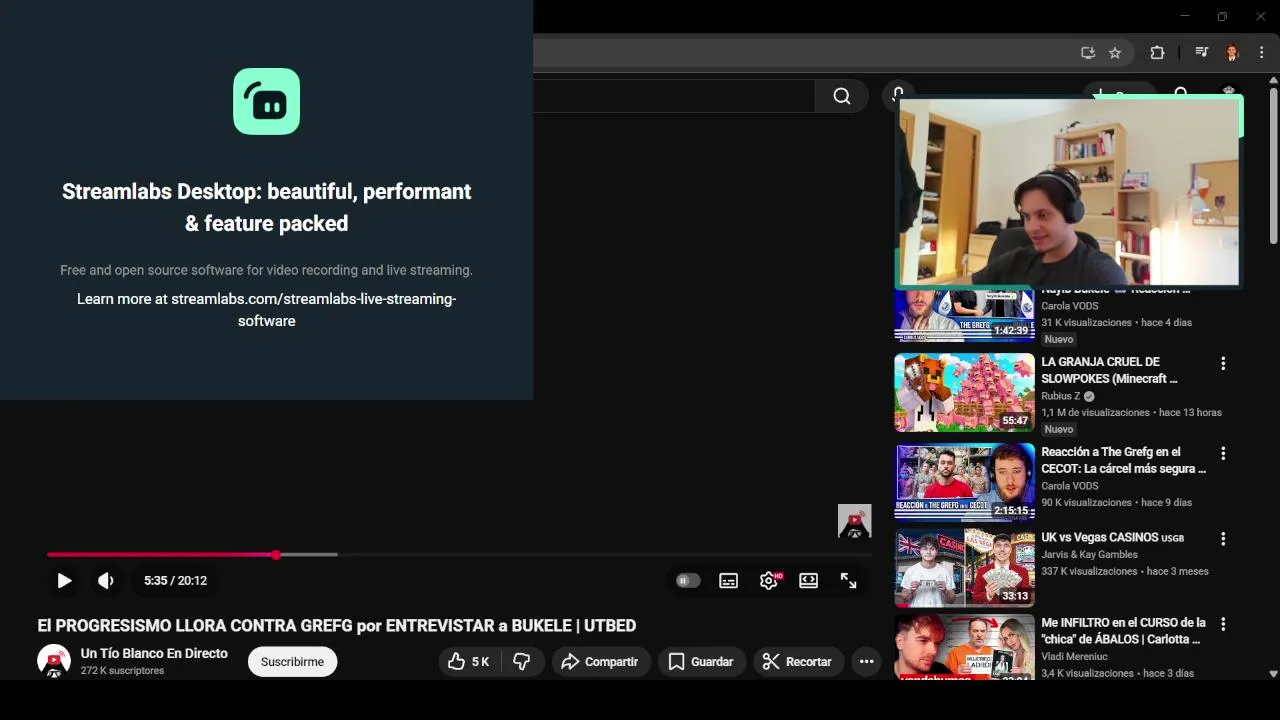Share the video via Compartir
1280x720 pixels.
click(x=600, y=662)
